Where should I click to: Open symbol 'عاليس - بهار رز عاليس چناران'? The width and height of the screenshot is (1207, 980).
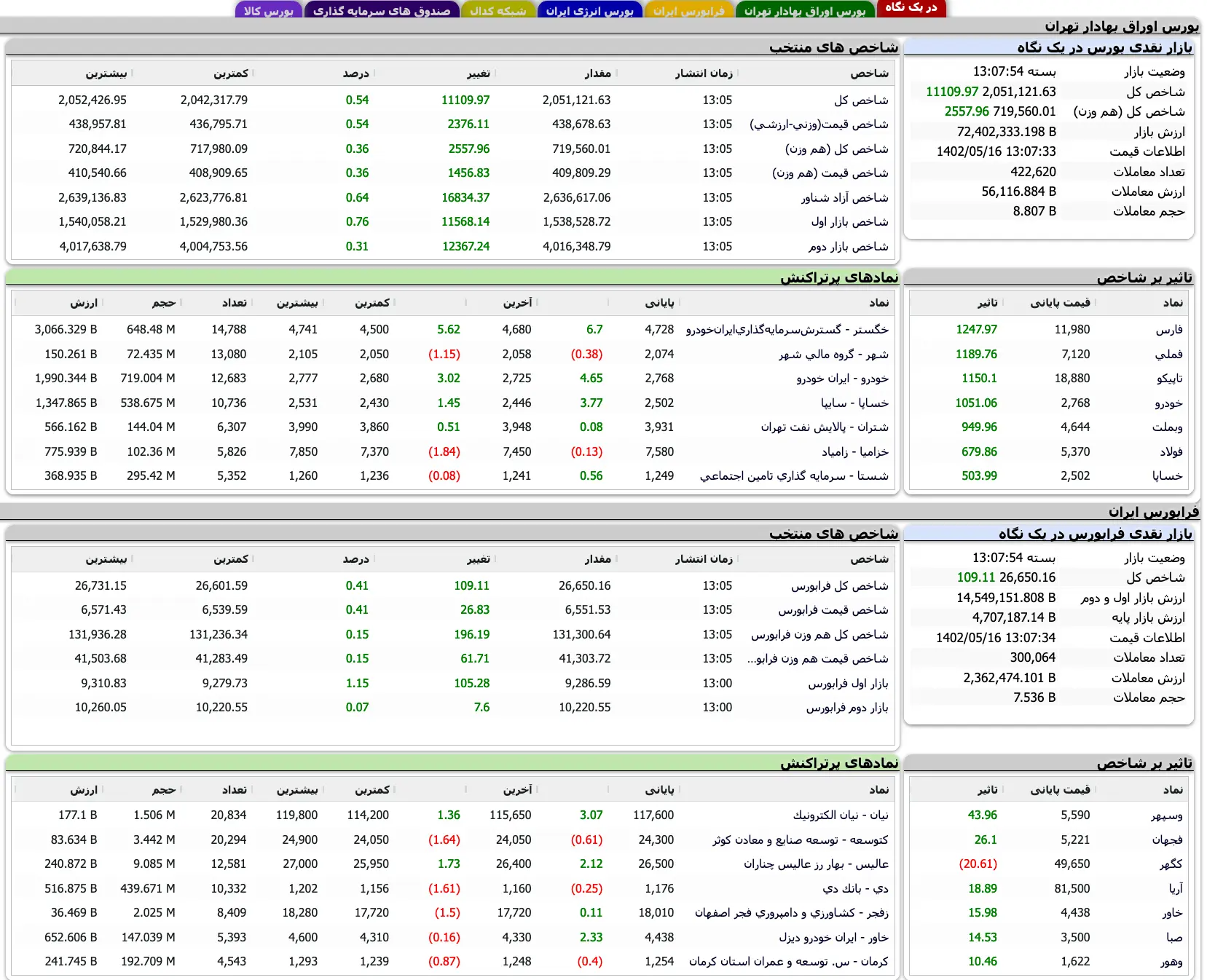816,864
